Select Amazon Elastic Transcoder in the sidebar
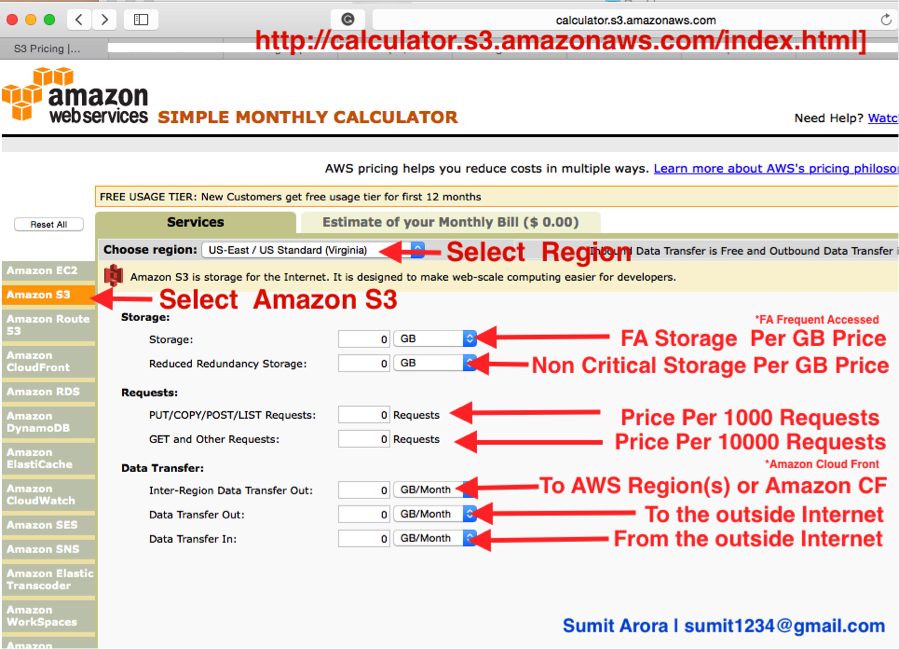 tap(49, 579)
